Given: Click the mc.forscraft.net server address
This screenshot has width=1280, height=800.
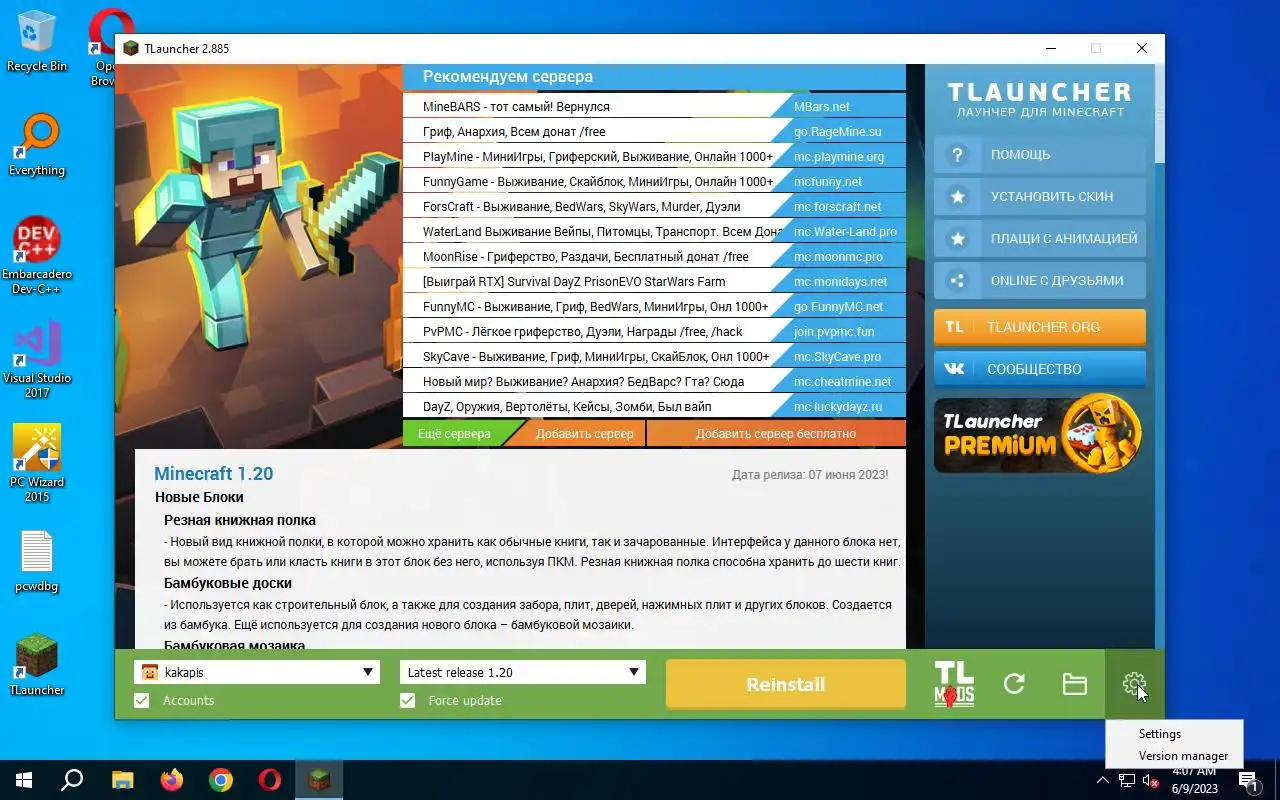Looking at the screenshot, I should [x=838, y=206].
